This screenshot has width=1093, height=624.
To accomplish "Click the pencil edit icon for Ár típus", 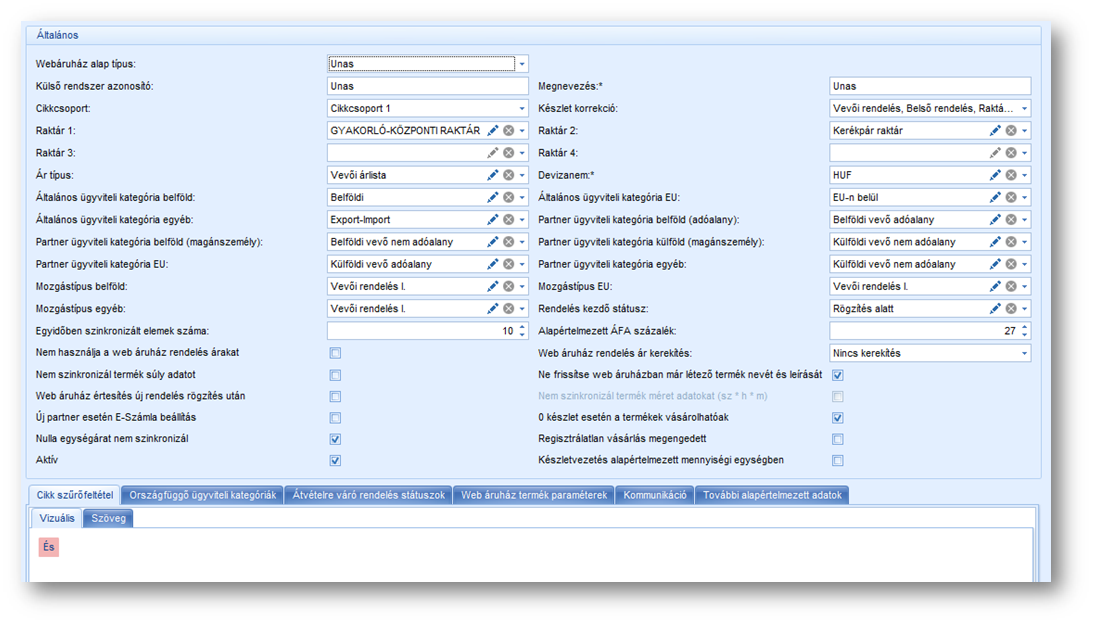I will [492, 175].
